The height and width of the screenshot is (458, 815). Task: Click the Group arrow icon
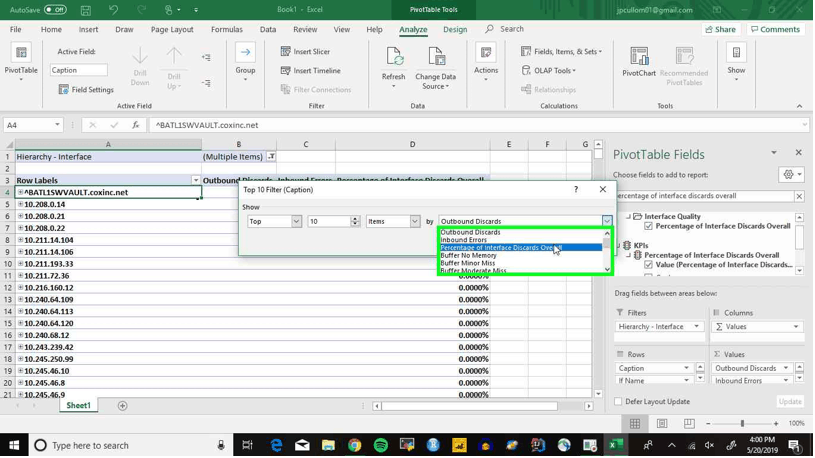[x=245, y=52]
